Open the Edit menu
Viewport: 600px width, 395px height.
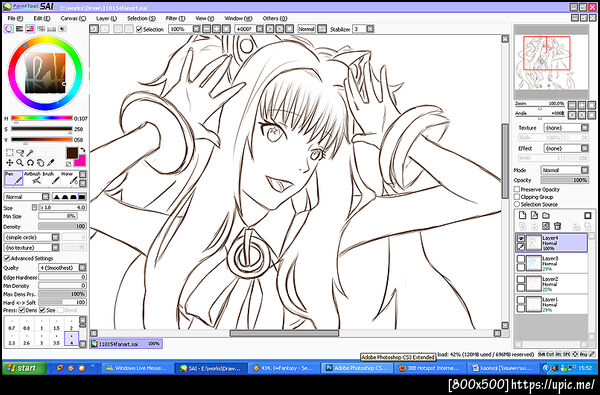42,18
